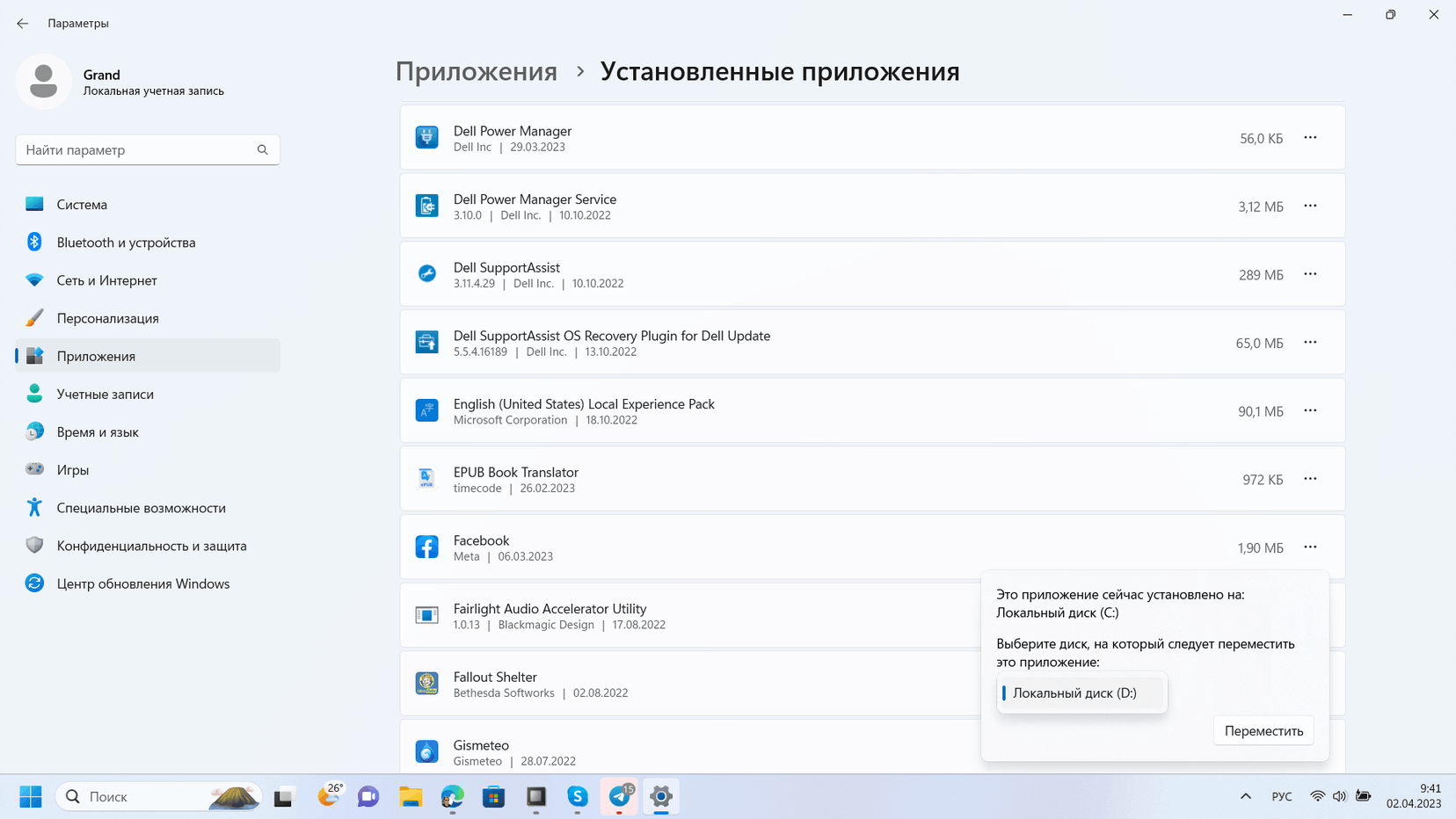Click the taskbar Поиск search box
This screenshot has height=819, width=1456.
[x=159, y=796]
